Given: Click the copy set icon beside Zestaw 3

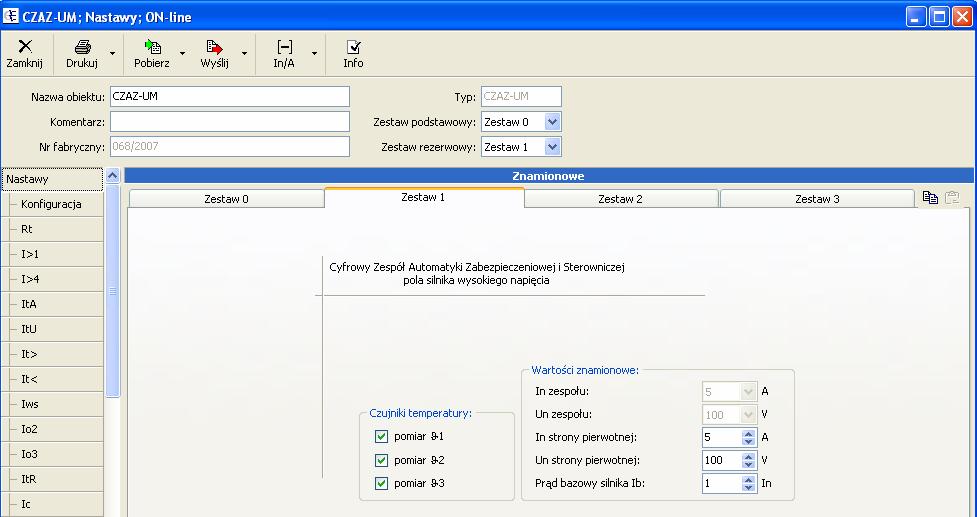Looking at the screenshot, I should coord(930,197).
